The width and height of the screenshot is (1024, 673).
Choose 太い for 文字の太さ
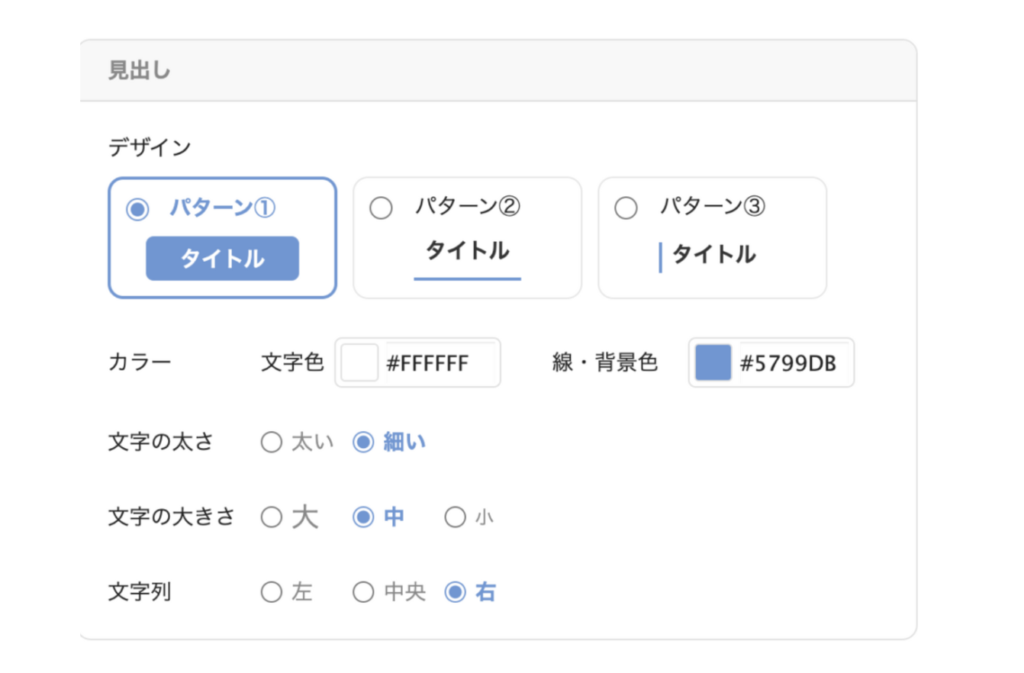click(x=271, y=442)
